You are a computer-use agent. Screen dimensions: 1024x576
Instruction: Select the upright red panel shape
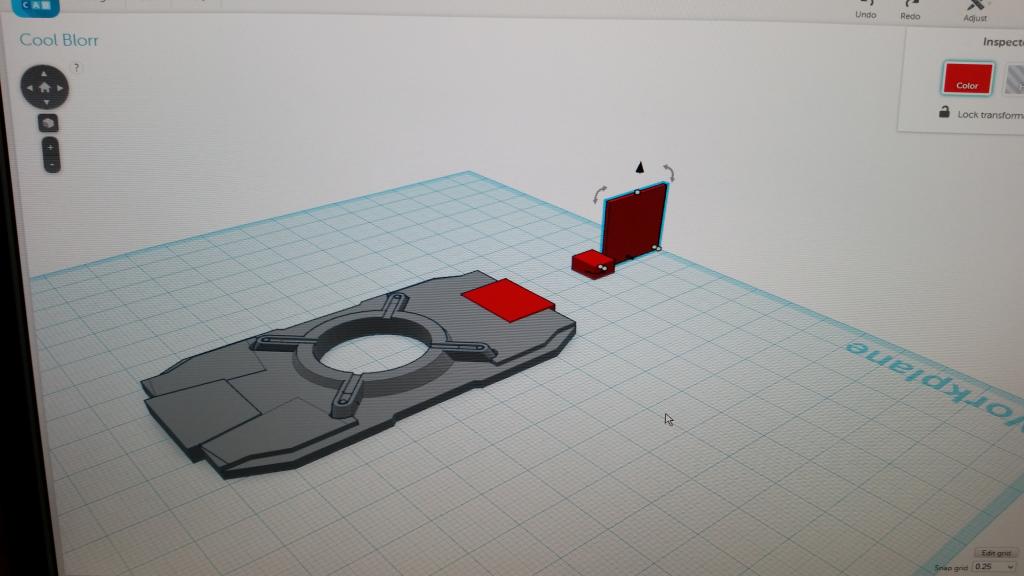pyautogui.click(x=633, y=223)
